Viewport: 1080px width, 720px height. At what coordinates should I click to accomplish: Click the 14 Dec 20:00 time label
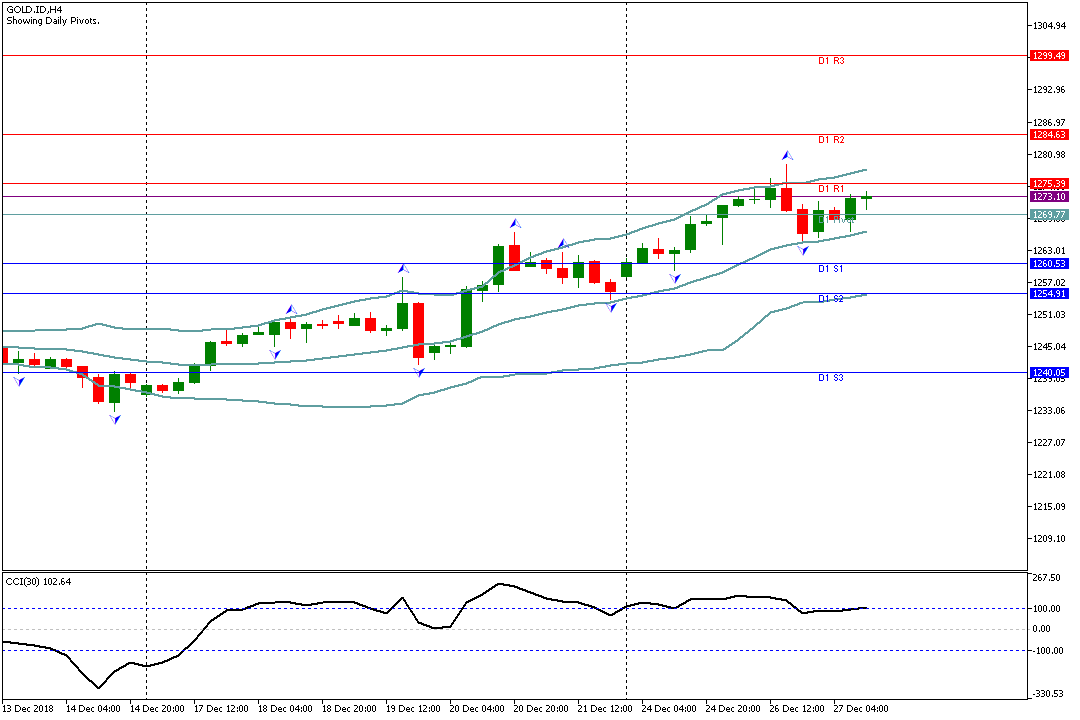pyautogui.click(x=157, y=709)
